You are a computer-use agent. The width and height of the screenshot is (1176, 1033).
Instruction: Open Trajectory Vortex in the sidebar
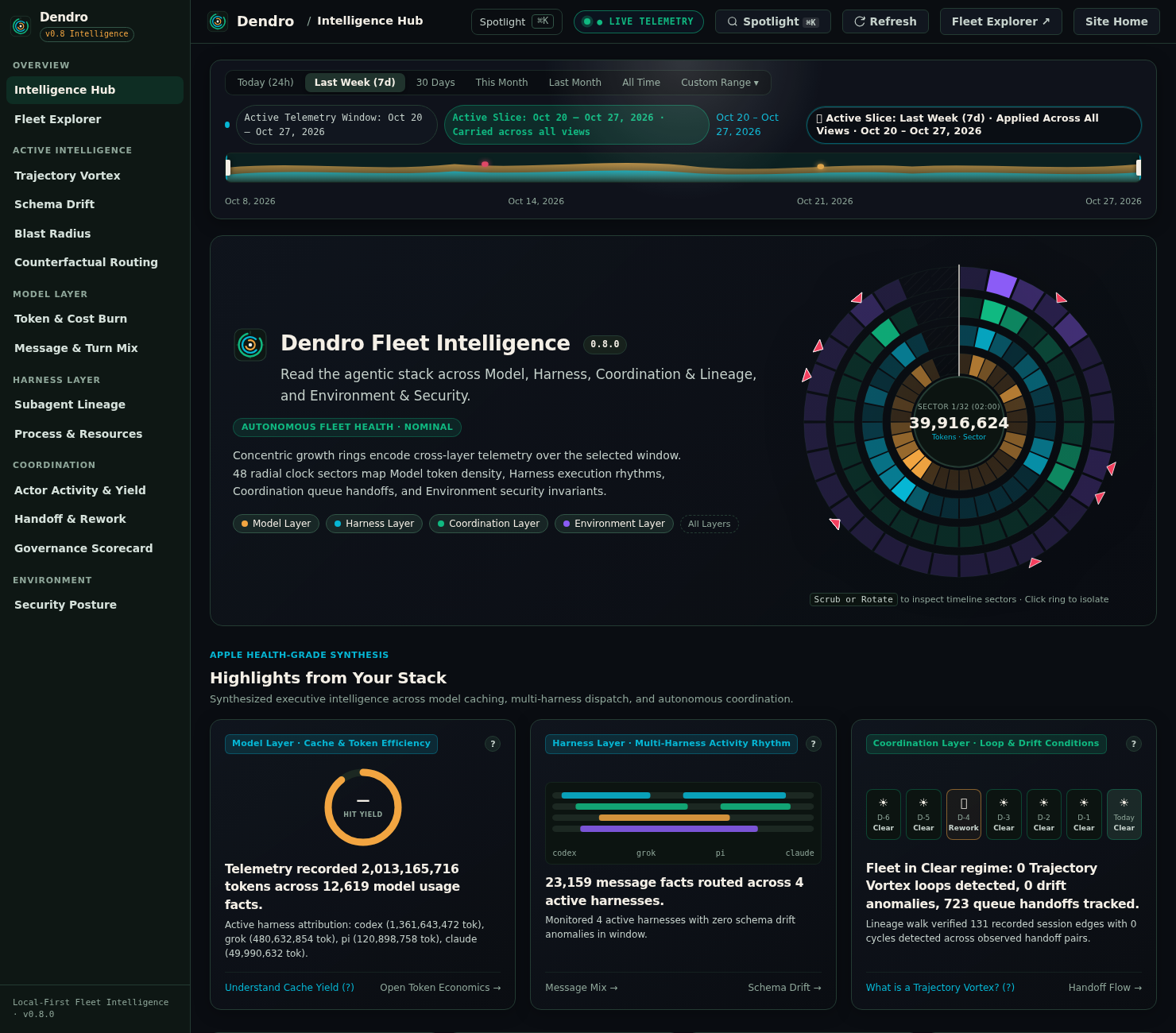coord(95,176)
